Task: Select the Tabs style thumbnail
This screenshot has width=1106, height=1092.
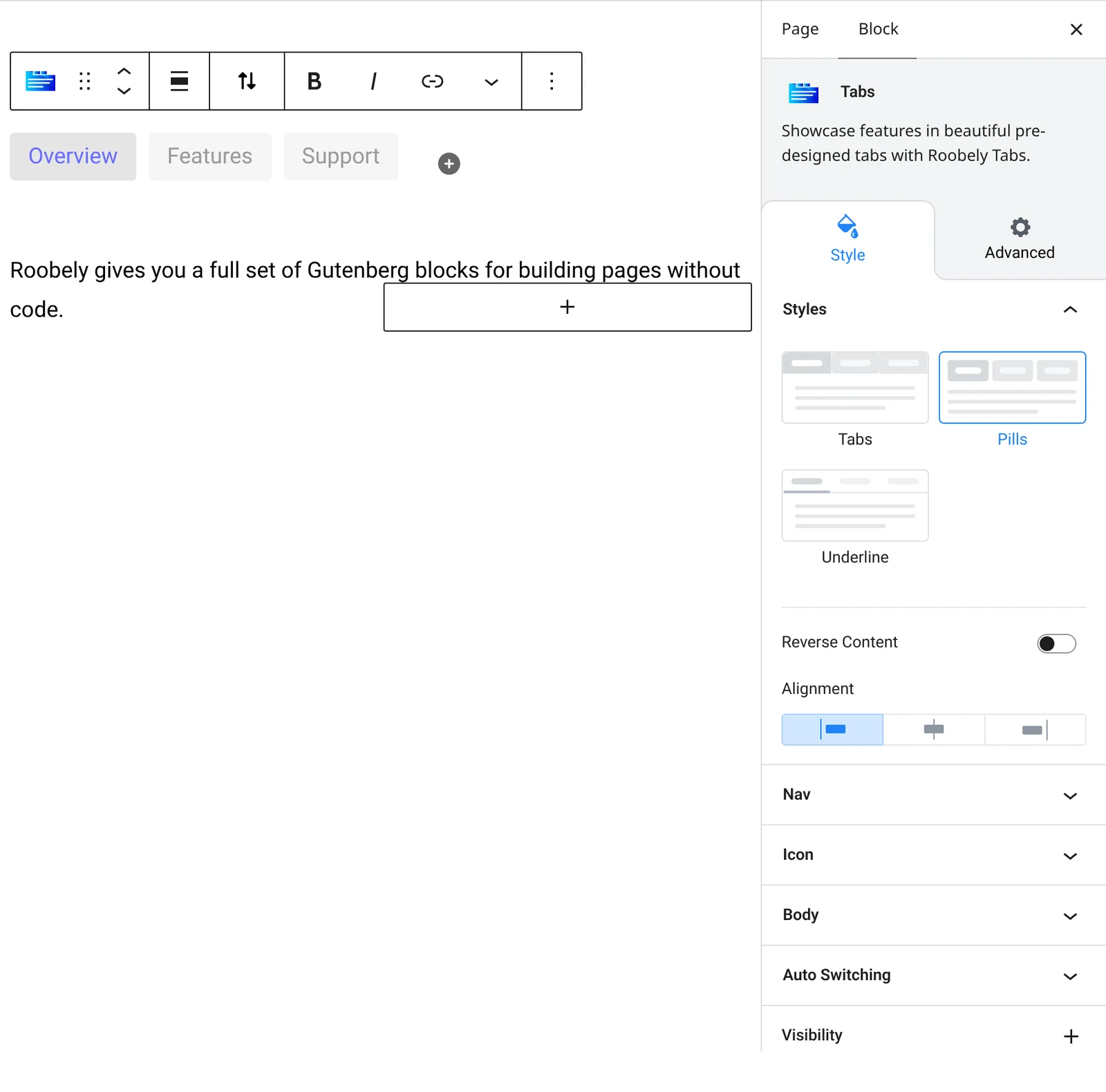Action: (x=855, y=388)
